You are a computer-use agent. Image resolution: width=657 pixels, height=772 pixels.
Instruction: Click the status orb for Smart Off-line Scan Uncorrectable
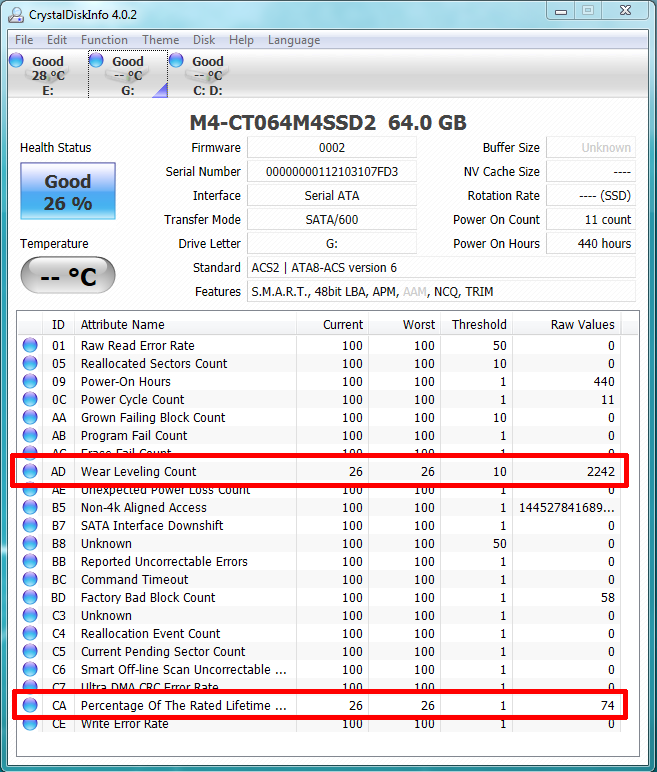(30, 669)
